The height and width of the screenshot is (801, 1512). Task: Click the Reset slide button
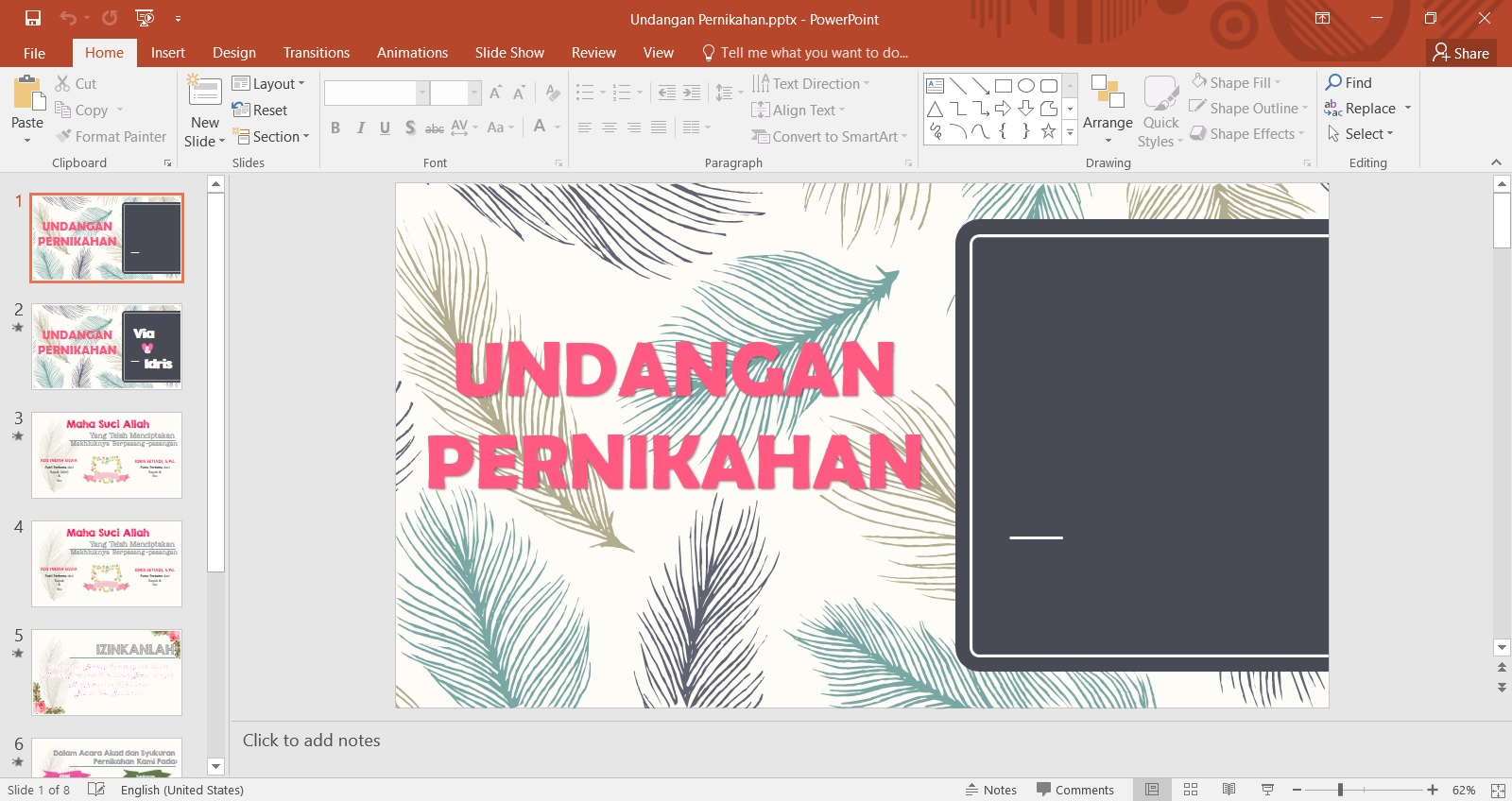click(x=260, y=110)
